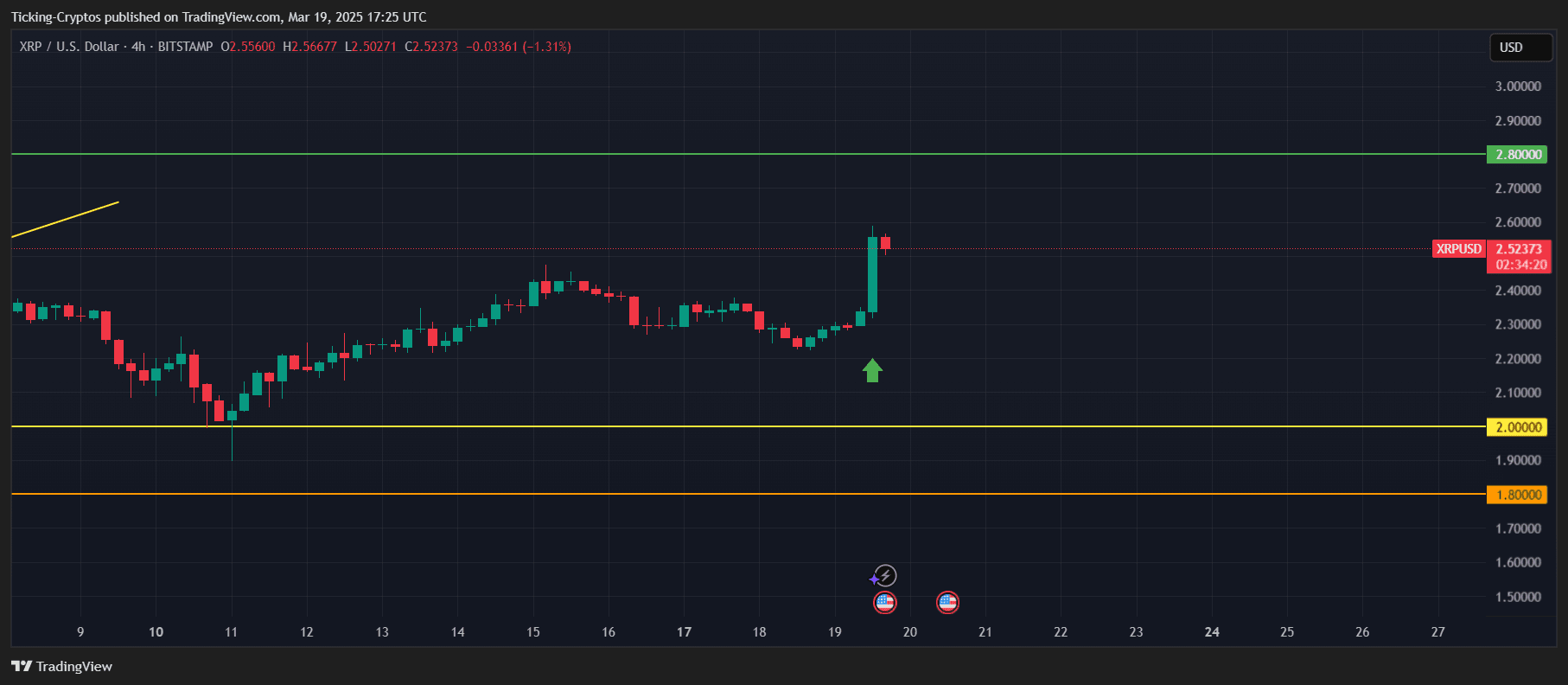Image resolution: width=1568 pixels, height=685 pixels.
Task: Click the low value L2.50271
Action: (371, 47)
